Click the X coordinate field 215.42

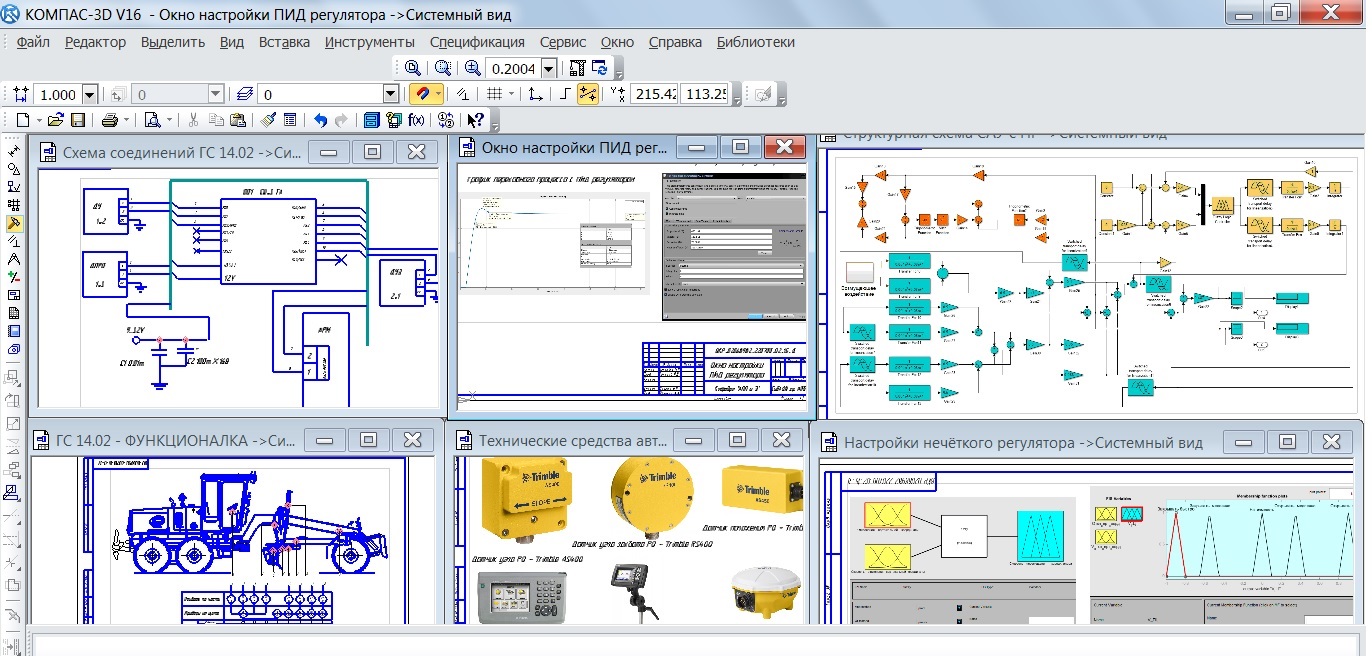click(x=653, y=94)
